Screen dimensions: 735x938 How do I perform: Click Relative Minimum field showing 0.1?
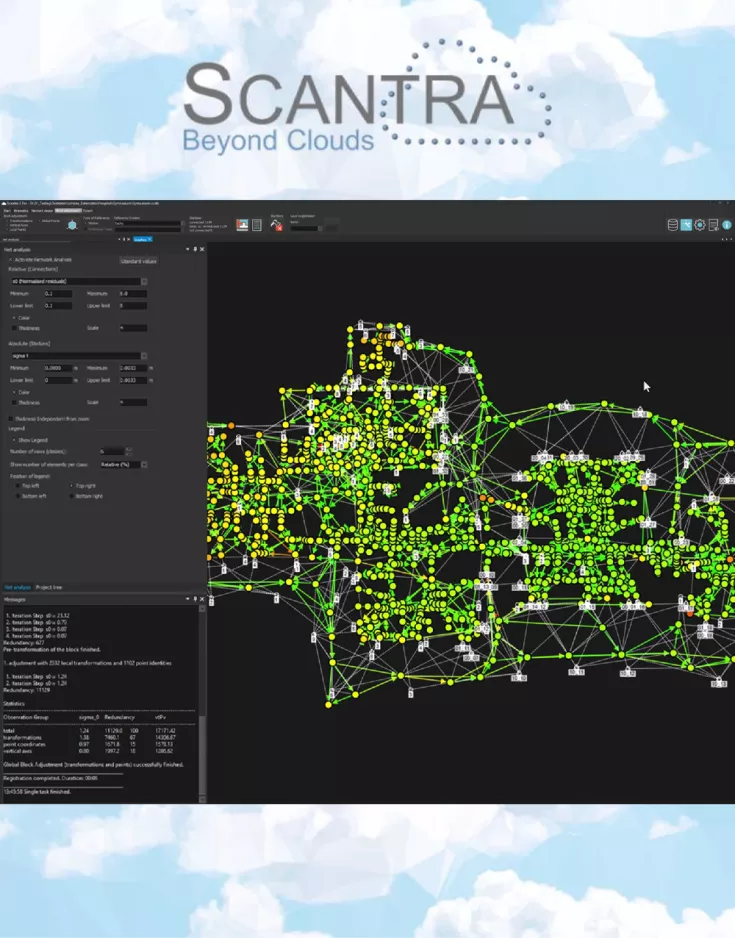[x=58, y=294]
